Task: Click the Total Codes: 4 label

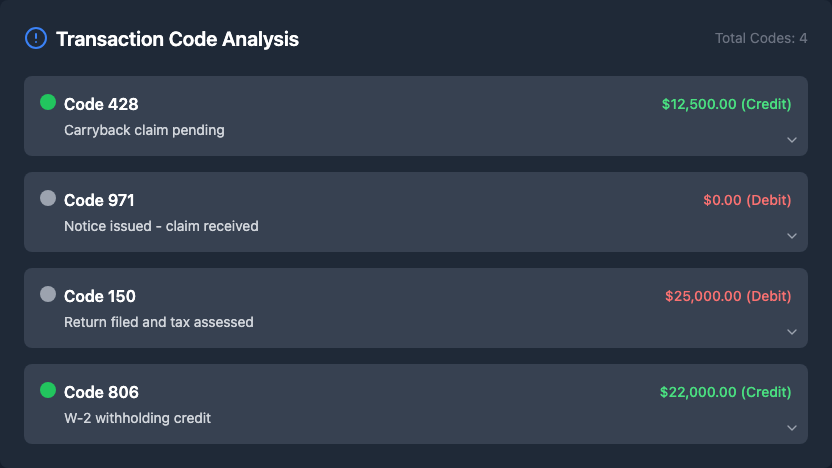Action: tap(760, 39)
